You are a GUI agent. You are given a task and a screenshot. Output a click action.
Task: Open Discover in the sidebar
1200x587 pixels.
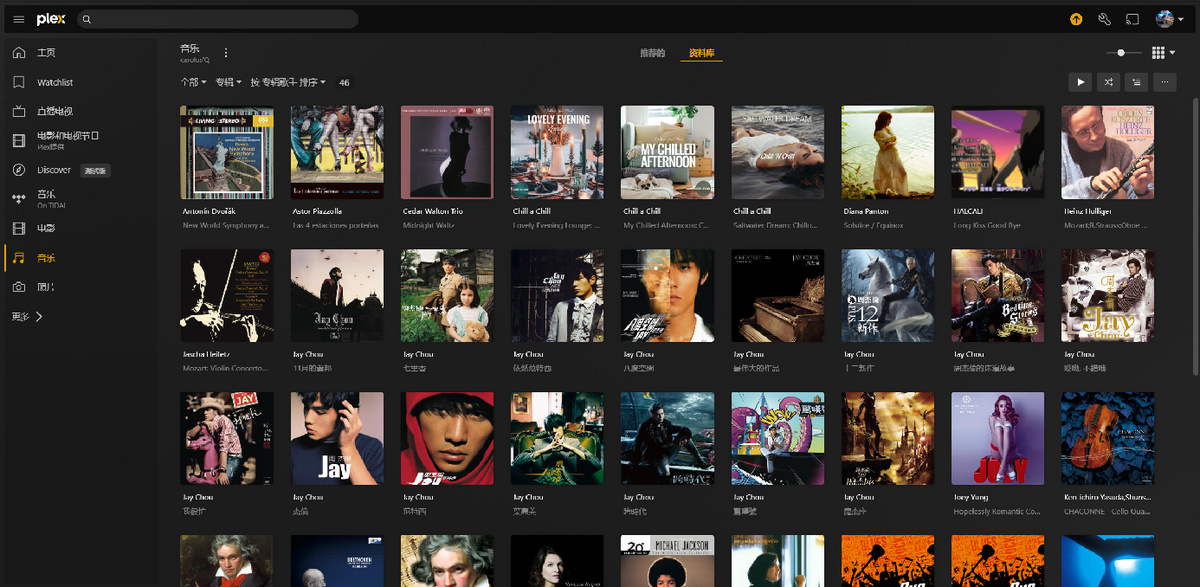click(x=55, y=170)
